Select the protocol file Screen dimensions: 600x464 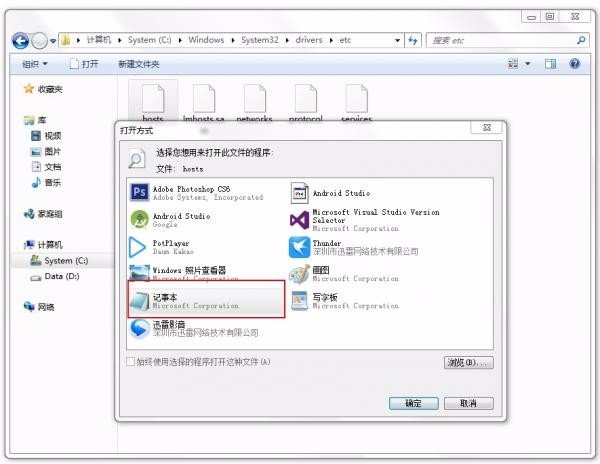(x=306, y=103)
